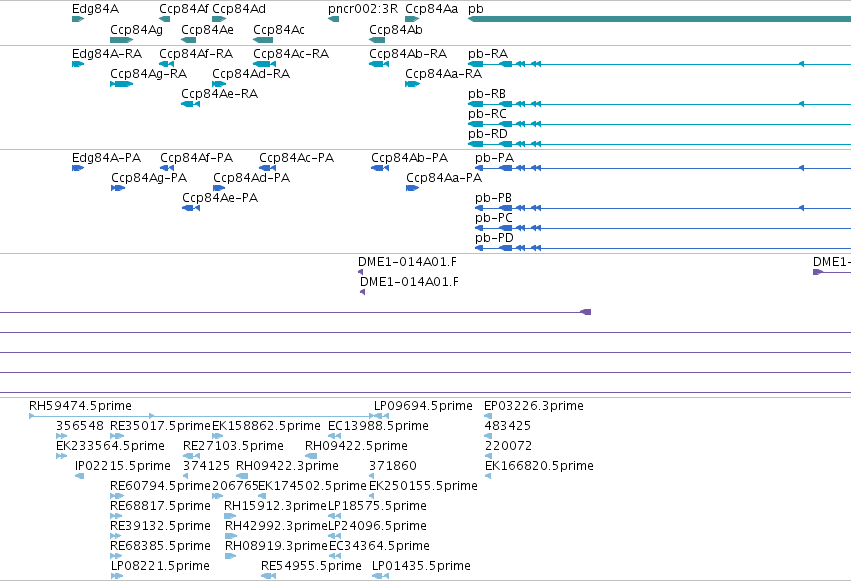Image resolution: width=851 pixels, height=581 pixels.
Task: Click the Ccp84Ab gene label
Action: click(x=396, y=30)
